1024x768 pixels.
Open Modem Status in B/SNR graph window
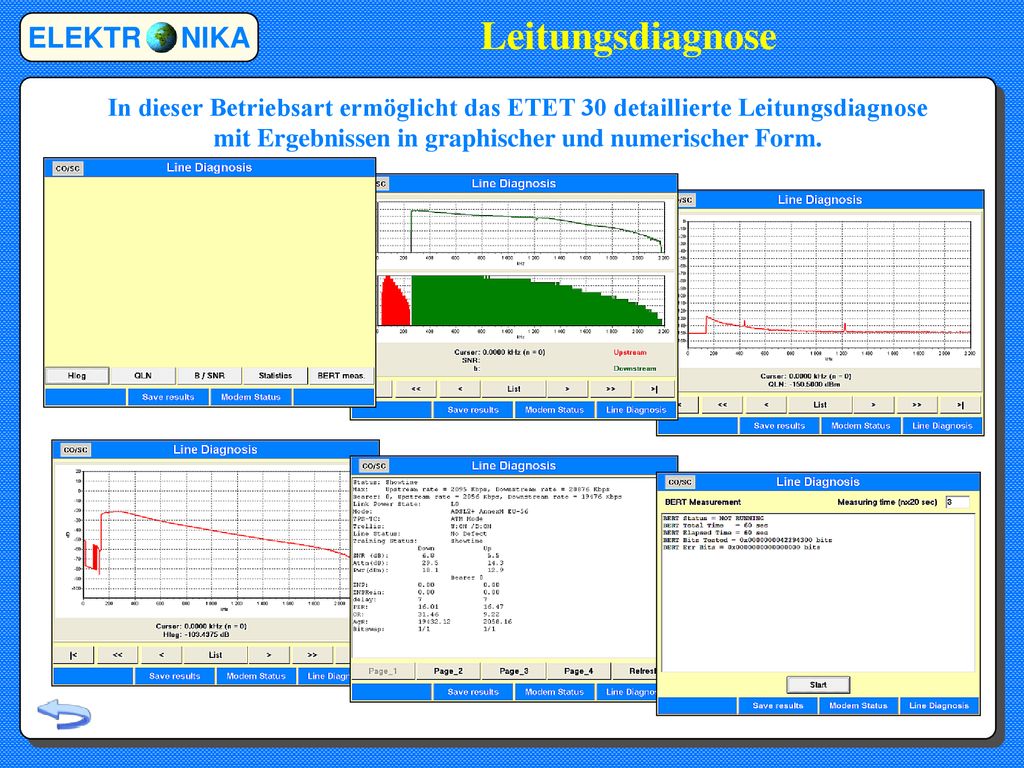(554, 410)
